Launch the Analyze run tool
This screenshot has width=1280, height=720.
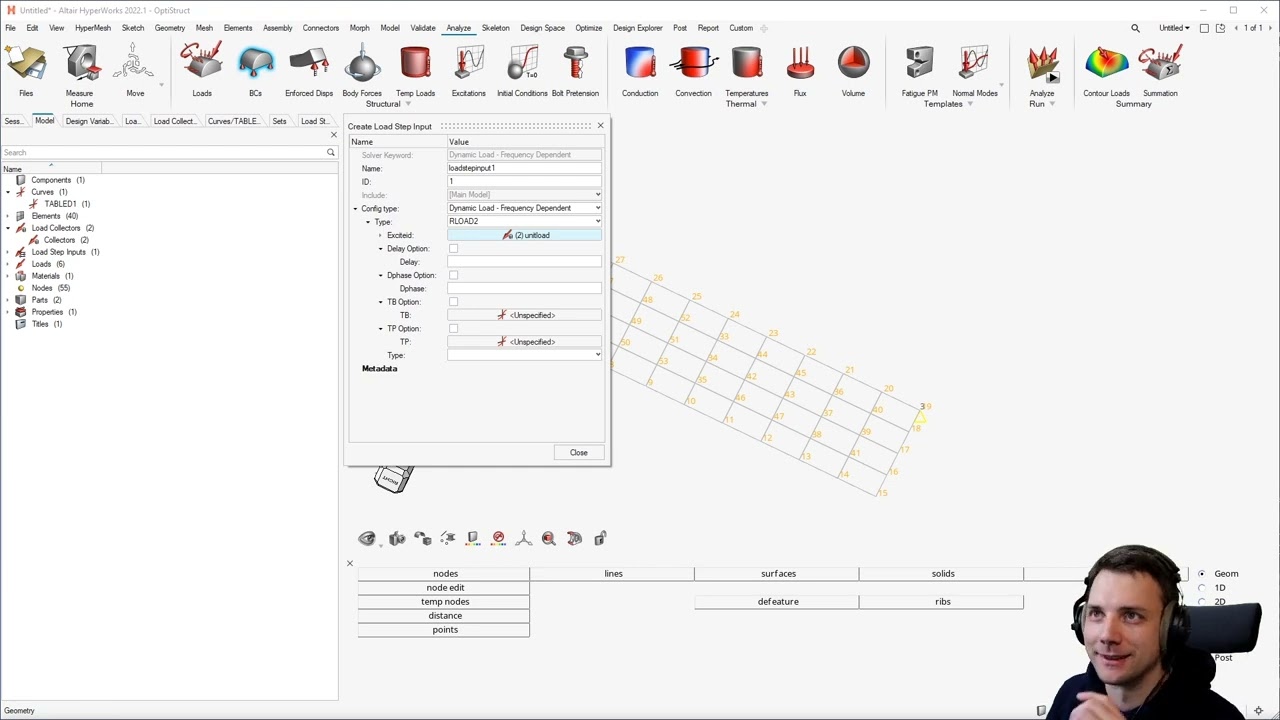pos(1042,72)
